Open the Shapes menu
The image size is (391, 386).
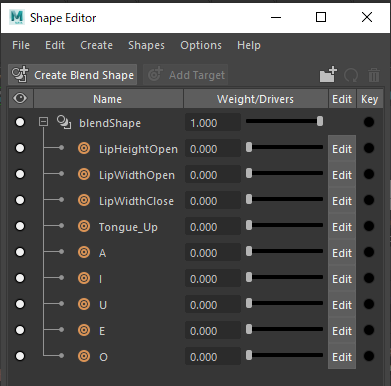pos(146,45)
